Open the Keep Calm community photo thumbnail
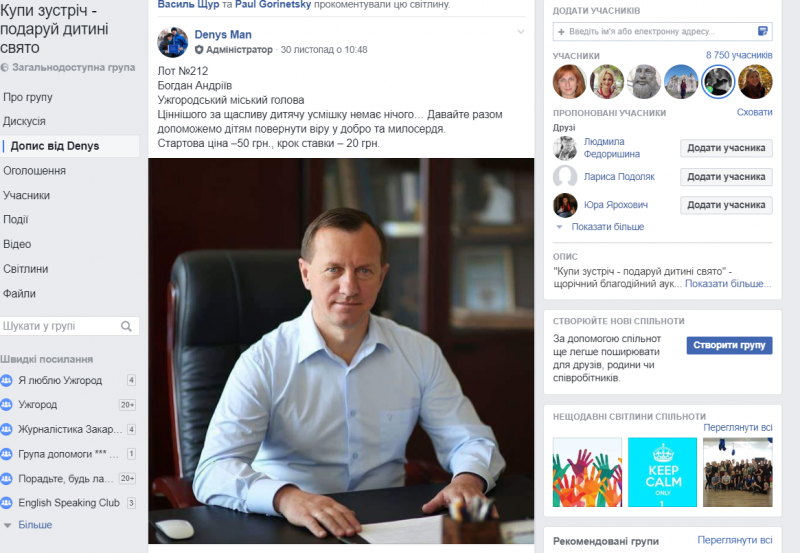 (662, 472)
